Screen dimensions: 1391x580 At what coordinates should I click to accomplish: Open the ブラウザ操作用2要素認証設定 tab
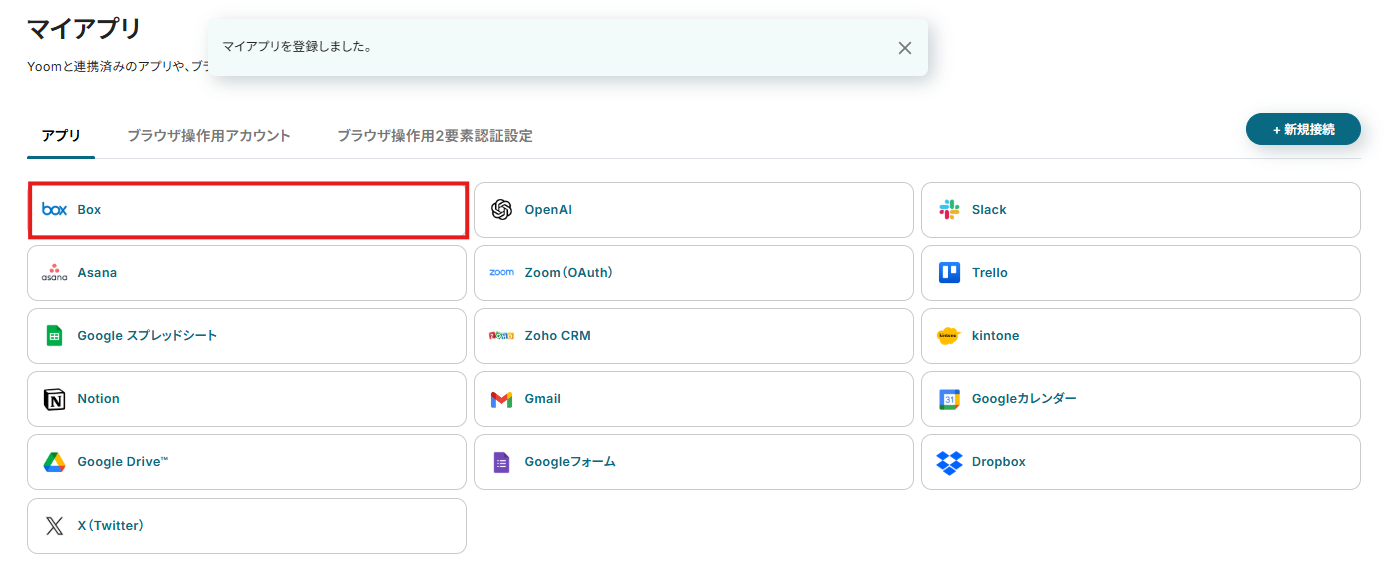[x=434, y=136]
